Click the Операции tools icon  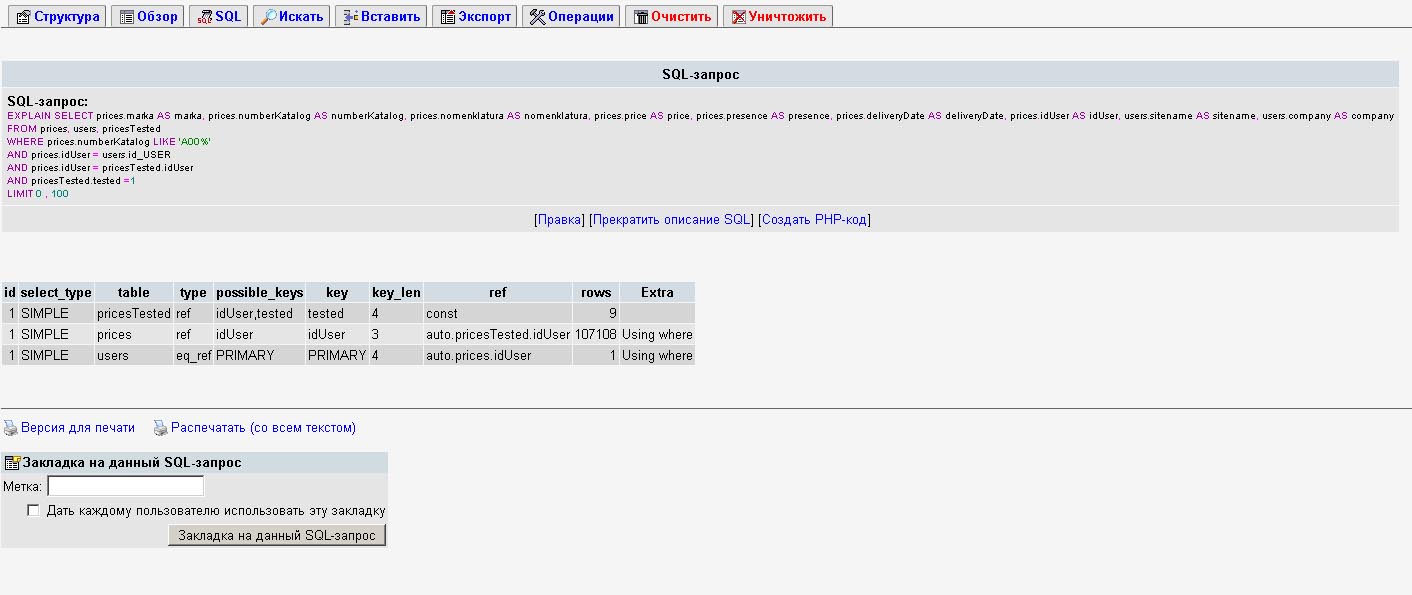[x=537, y=17]
